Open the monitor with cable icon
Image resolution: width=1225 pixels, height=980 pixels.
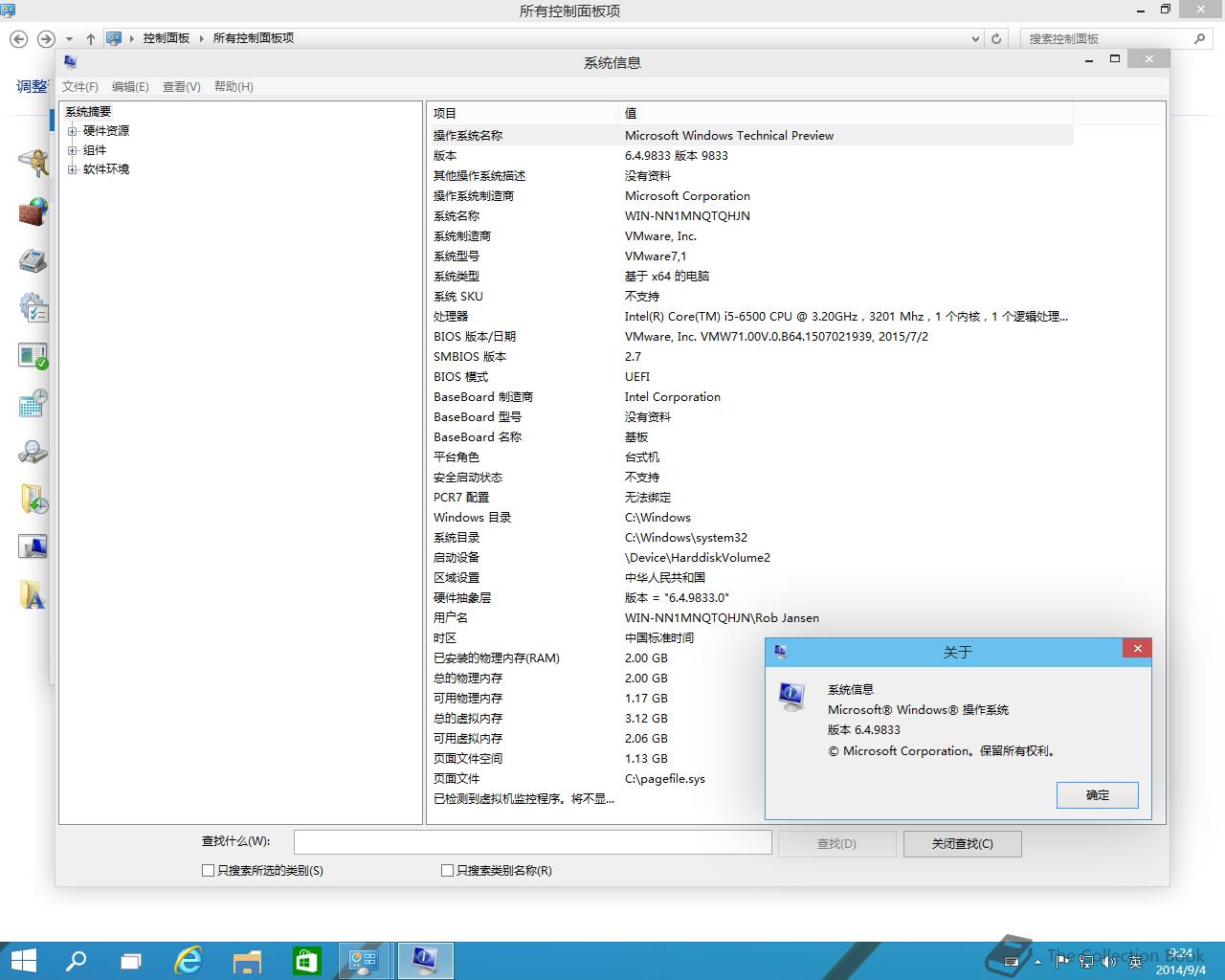pyautogui.click(x=33, y=547)
